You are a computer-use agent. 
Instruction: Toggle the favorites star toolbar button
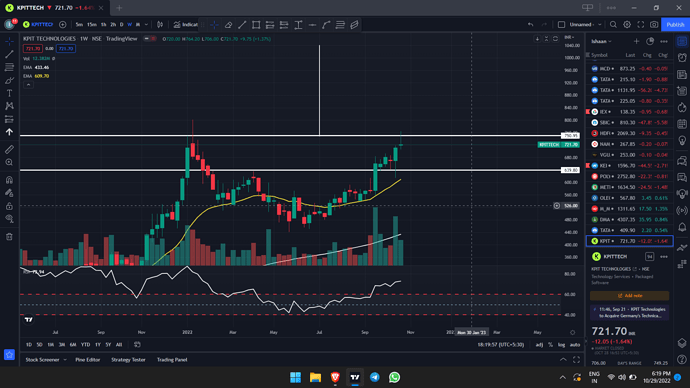tap(9, 355)
